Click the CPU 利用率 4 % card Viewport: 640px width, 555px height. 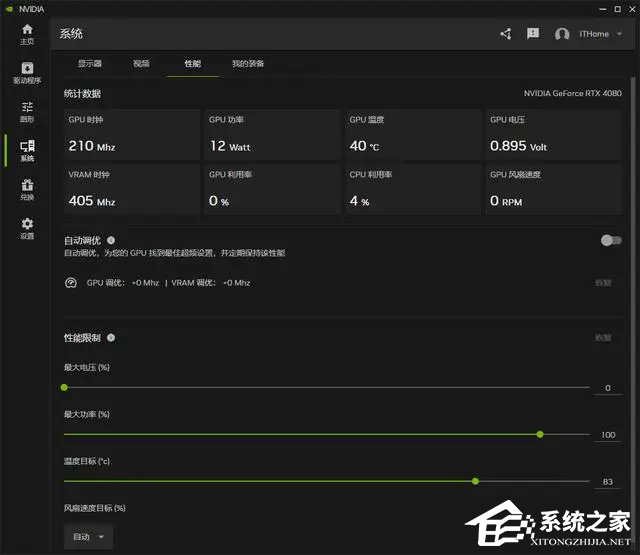413,189
